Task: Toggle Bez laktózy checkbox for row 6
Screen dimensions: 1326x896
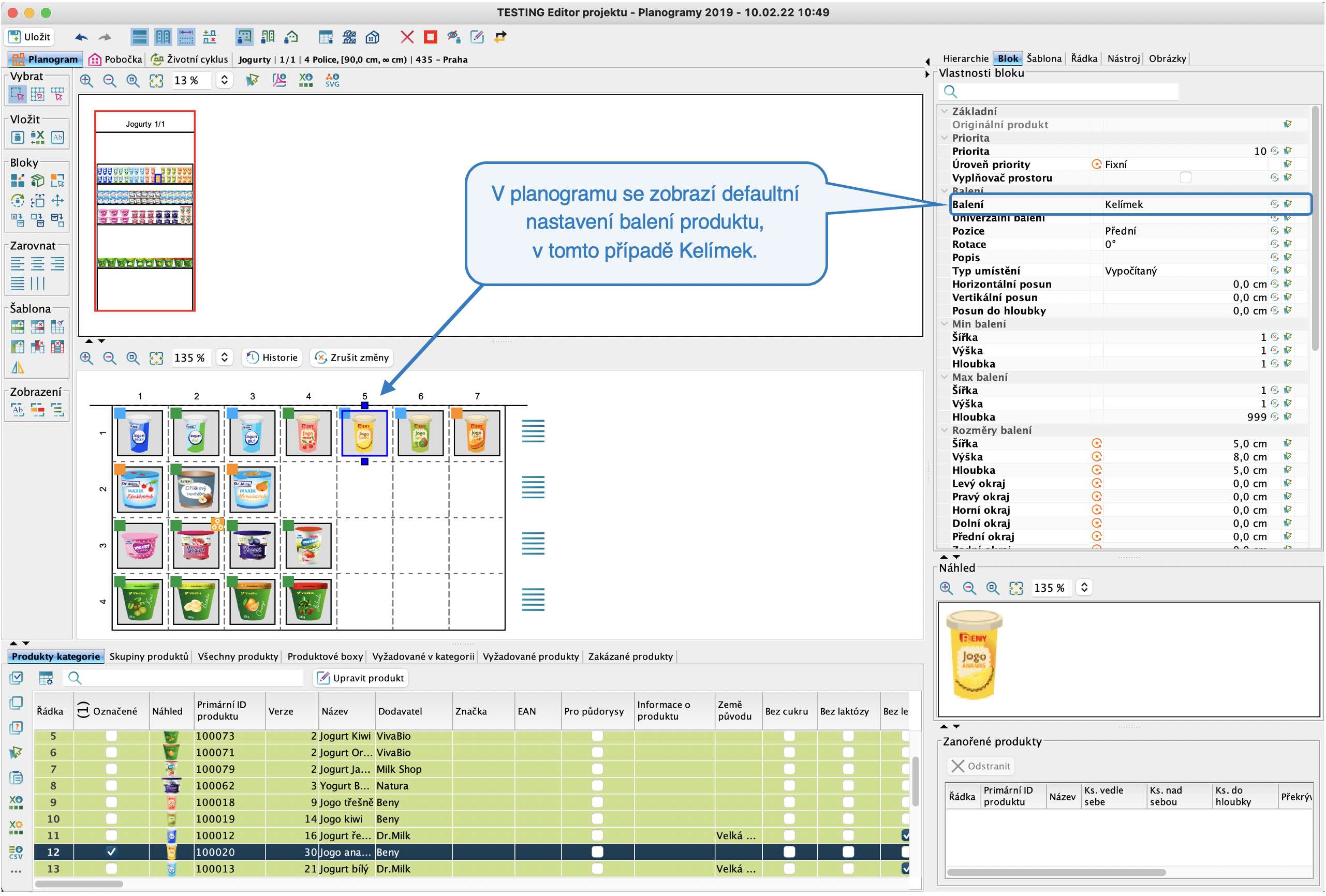Action: pyautogui.click(x=848, y=752)
